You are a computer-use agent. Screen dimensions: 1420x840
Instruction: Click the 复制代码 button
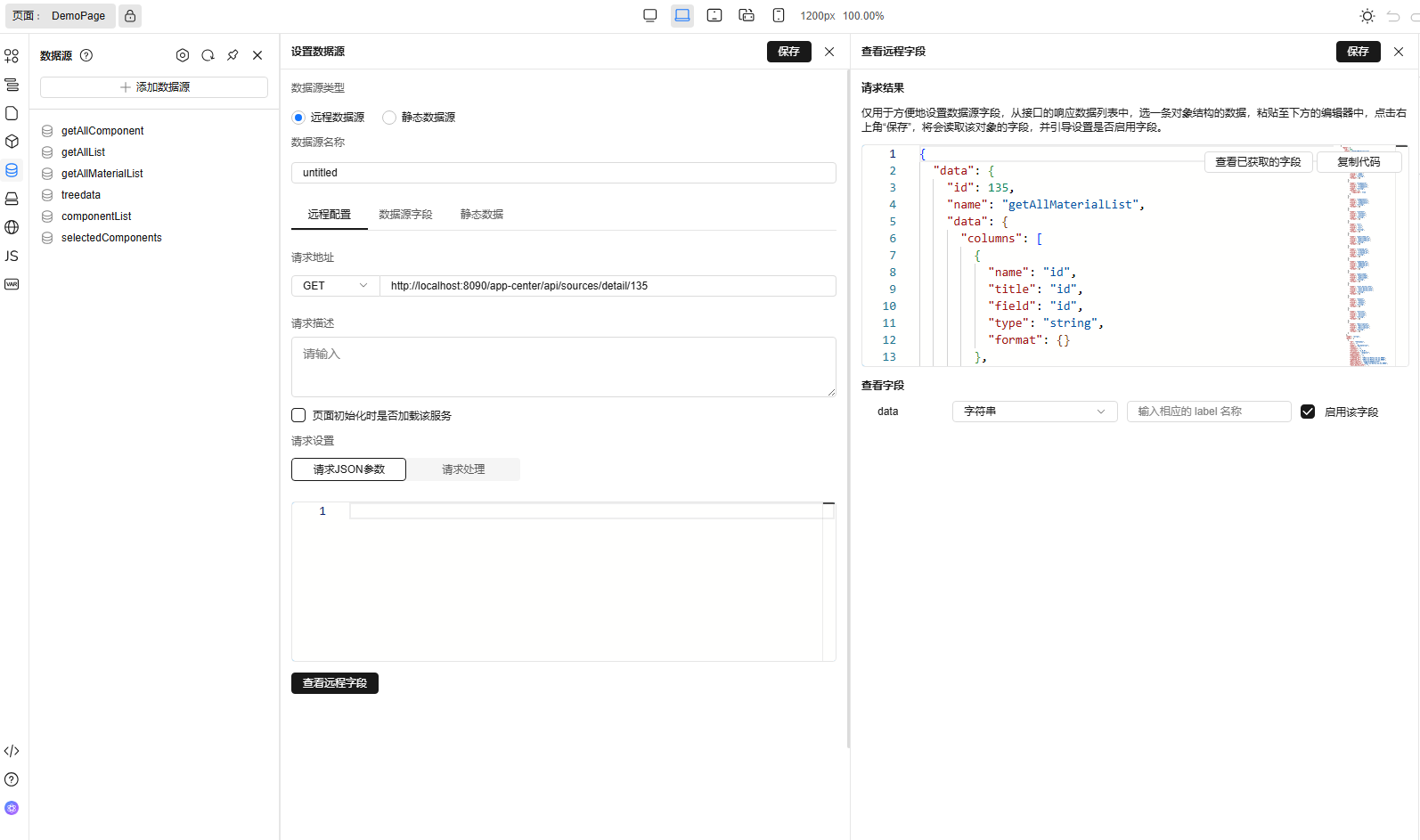pos(1359,162)
